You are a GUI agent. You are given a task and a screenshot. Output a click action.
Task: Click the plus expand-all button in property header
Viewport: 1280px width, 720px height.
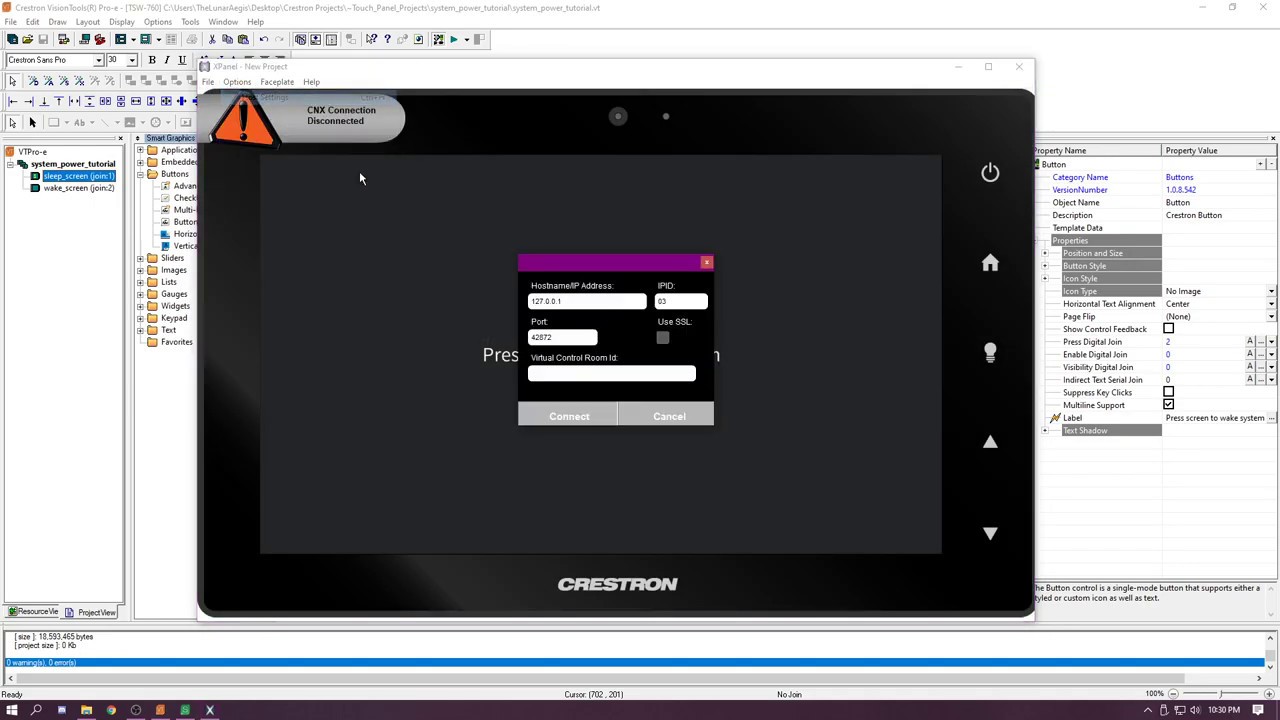click(x=1262, y=164)
